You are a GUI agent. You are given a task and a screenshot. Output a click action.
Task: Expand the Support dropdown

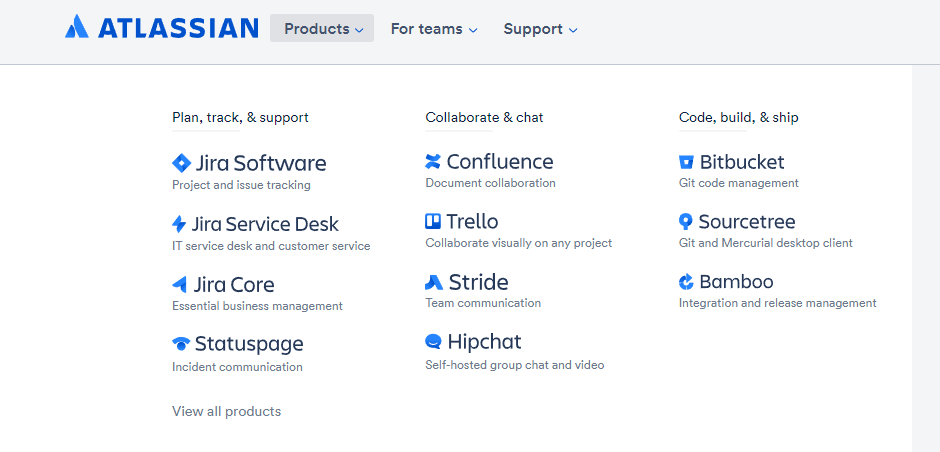540,29
